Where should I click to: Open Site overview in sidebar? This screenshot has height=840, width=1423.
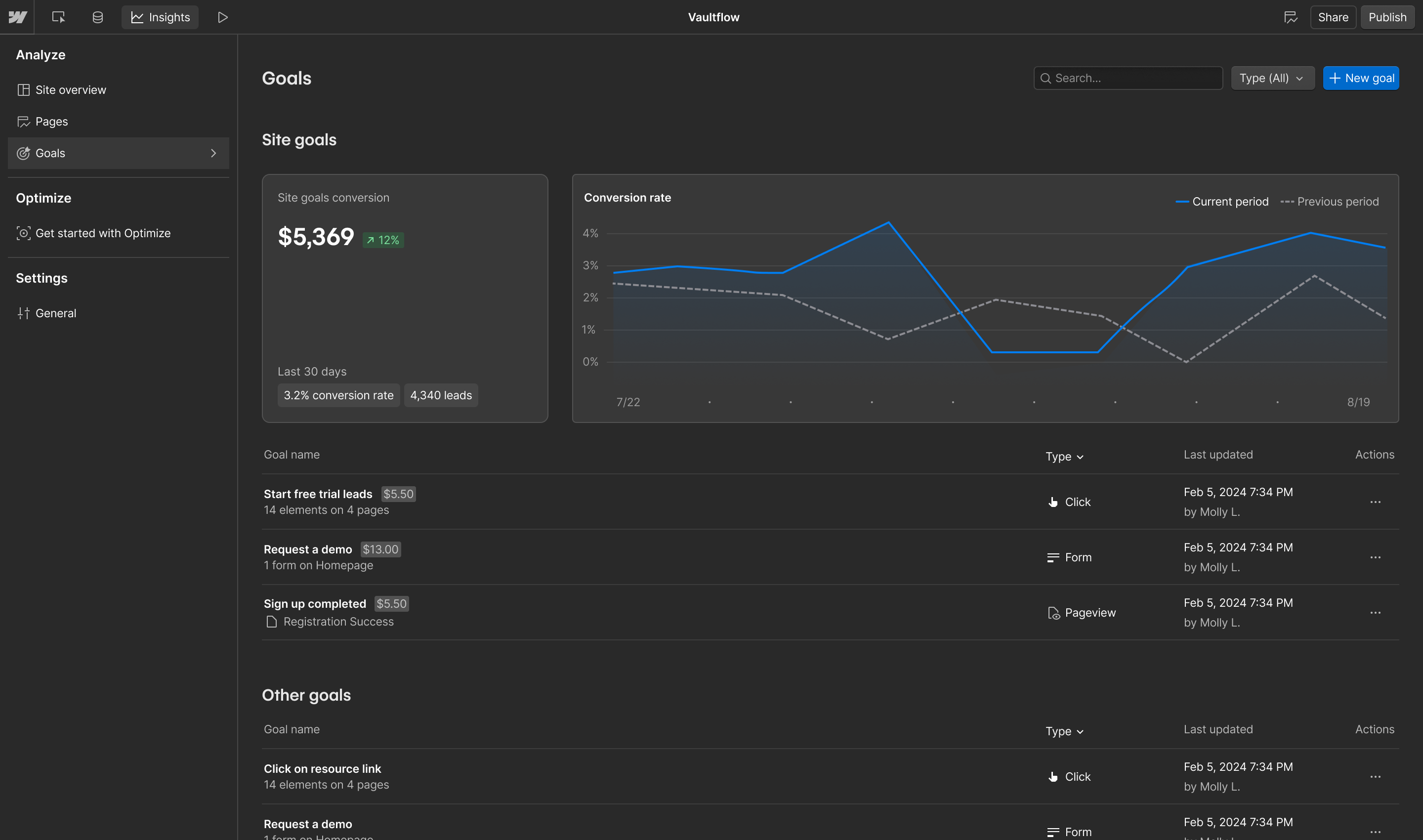tap(118, 89)
